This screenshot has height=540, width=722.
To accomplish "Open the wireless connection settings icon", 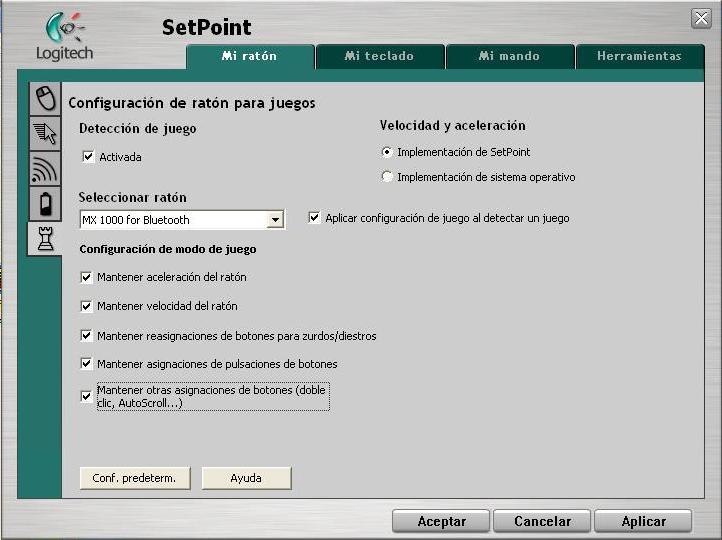I will pyautogui.click(x=45, y=169).
